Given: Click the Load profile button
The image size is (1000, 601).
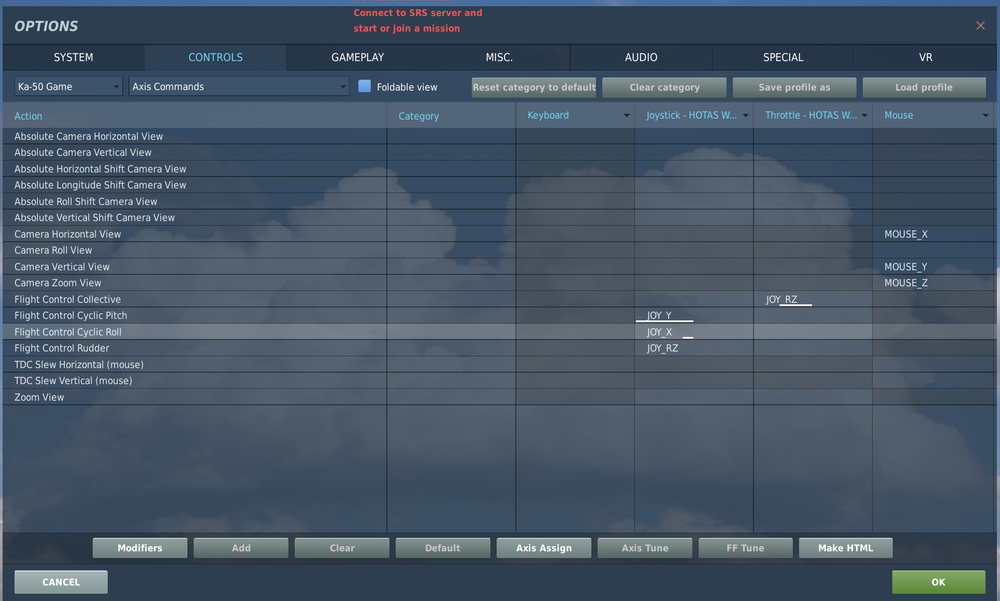Looking at the screenshot, I should tap(924, 87).
